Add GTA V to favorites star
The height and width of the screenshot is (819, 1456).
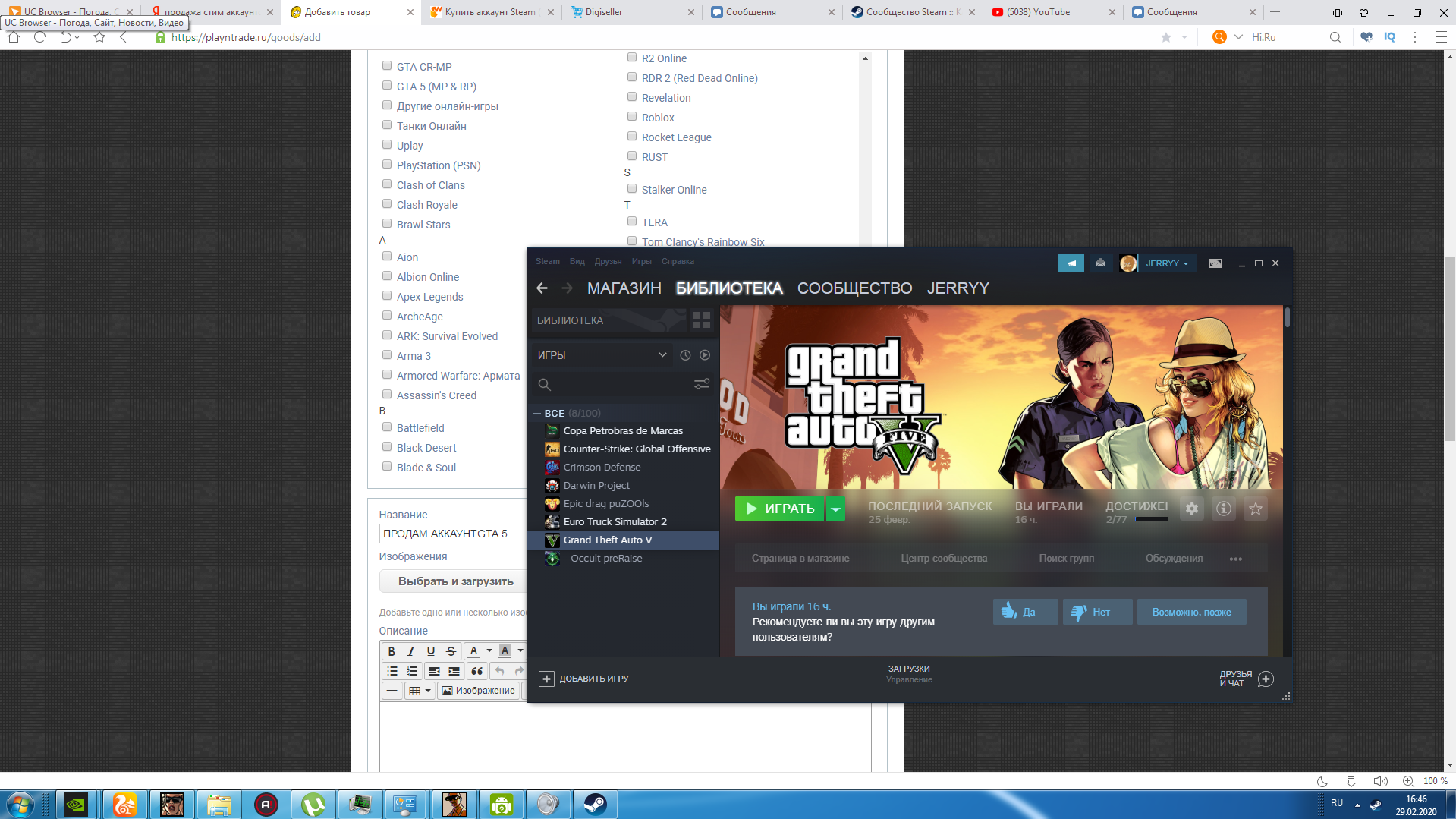coord(1256,509)
